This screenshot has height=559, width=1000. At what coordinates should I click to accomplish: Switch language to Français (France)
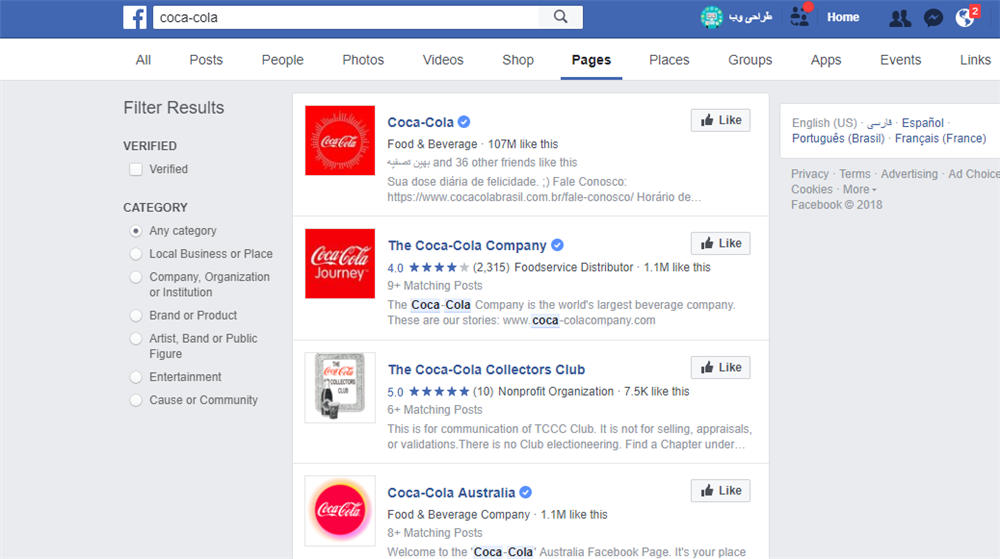tap(940, 138)
